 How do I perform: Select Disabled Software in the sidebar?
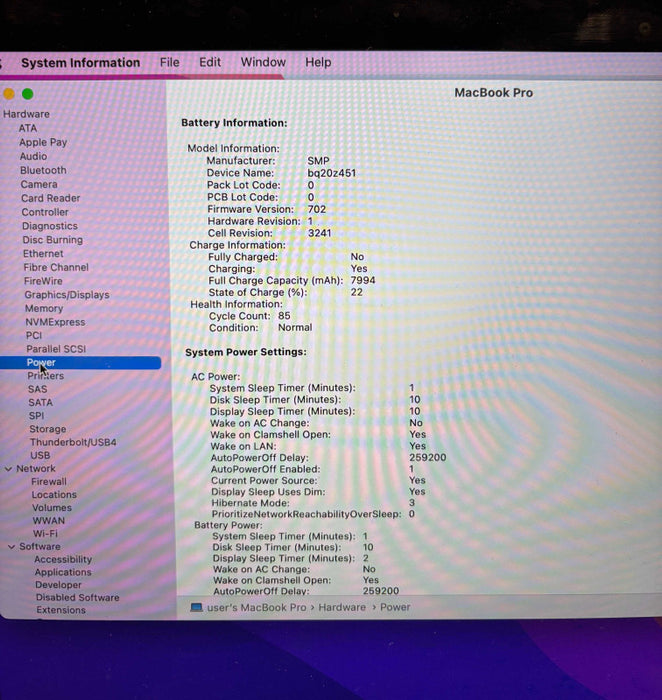78,597
